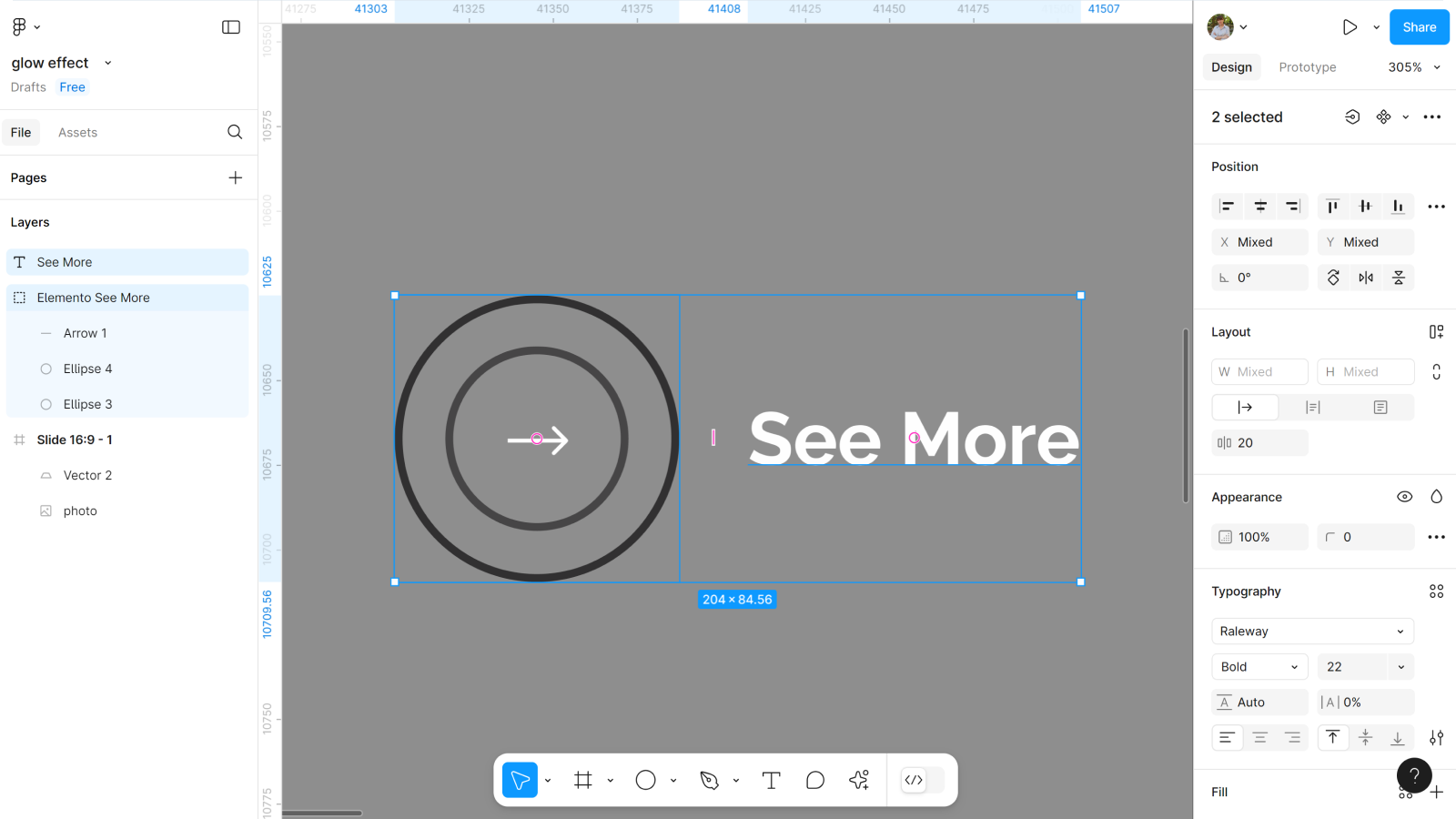Select the Ellipse shape tool
Viewport: 1456px width, 819px height.
pyautogui.click(x=645, y=780)
